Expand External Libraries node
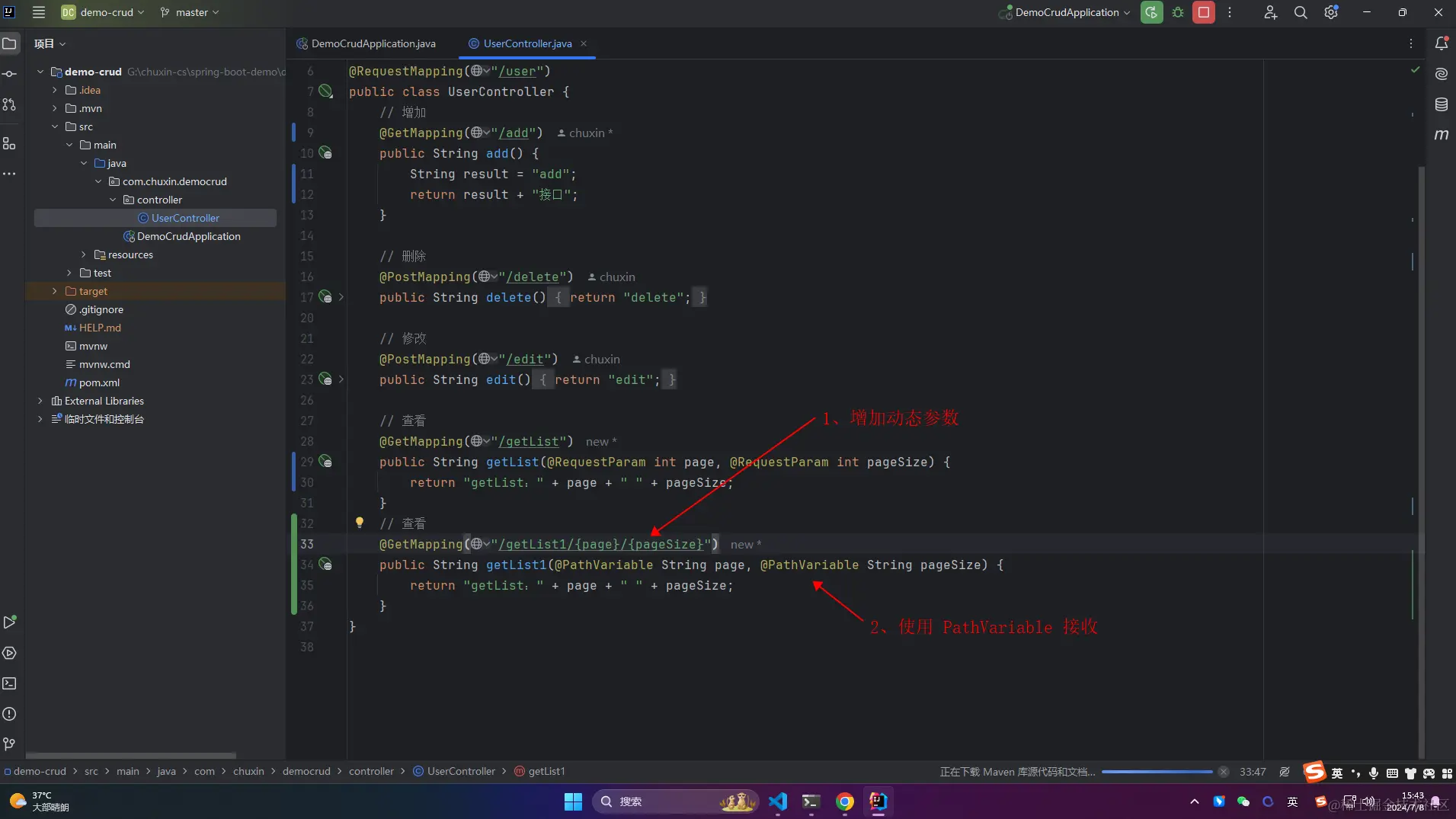 pyautogui.click(x=40, y=401)
